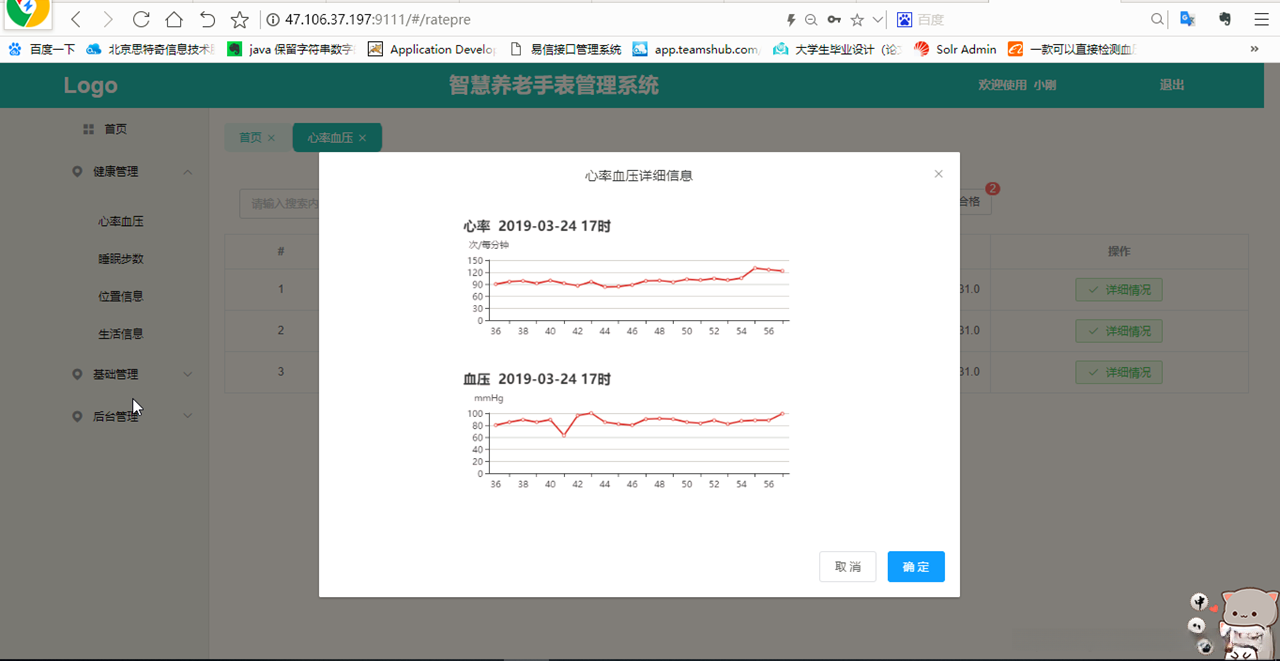Click the 健康管理 location pin icon
This screenshot has width=1280, height=661.
click(x=77, y=171)
